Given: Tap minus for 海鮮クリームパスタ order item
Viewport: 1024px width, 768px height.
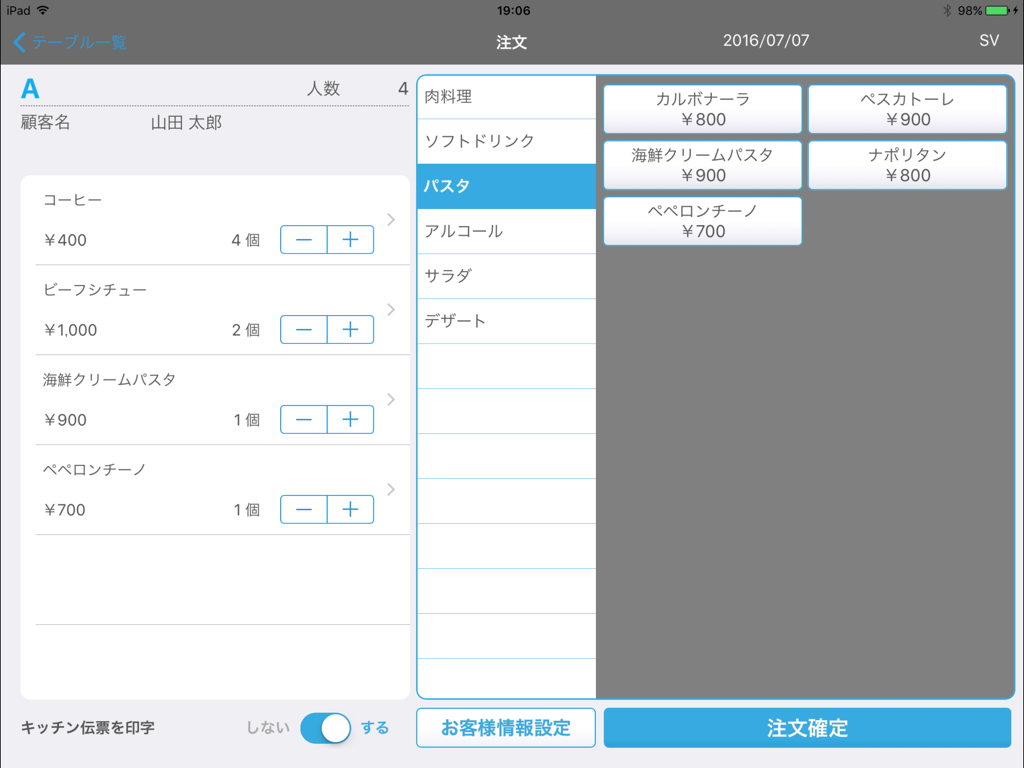Looking at the screenshot, I should [304, 420].
